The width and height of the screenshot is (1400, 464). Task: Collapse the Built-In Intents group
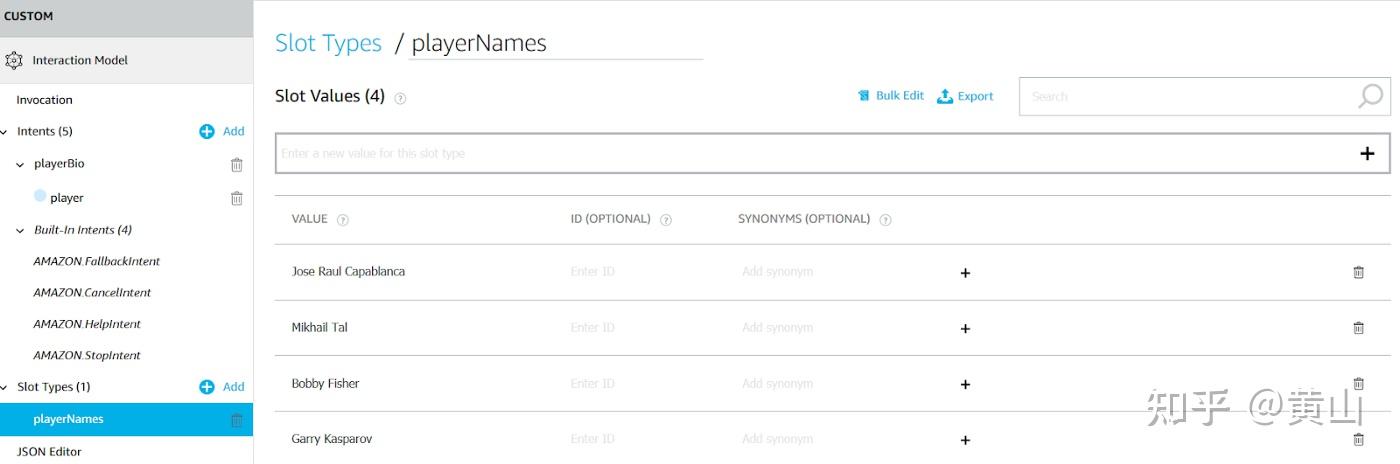(20, 230)
